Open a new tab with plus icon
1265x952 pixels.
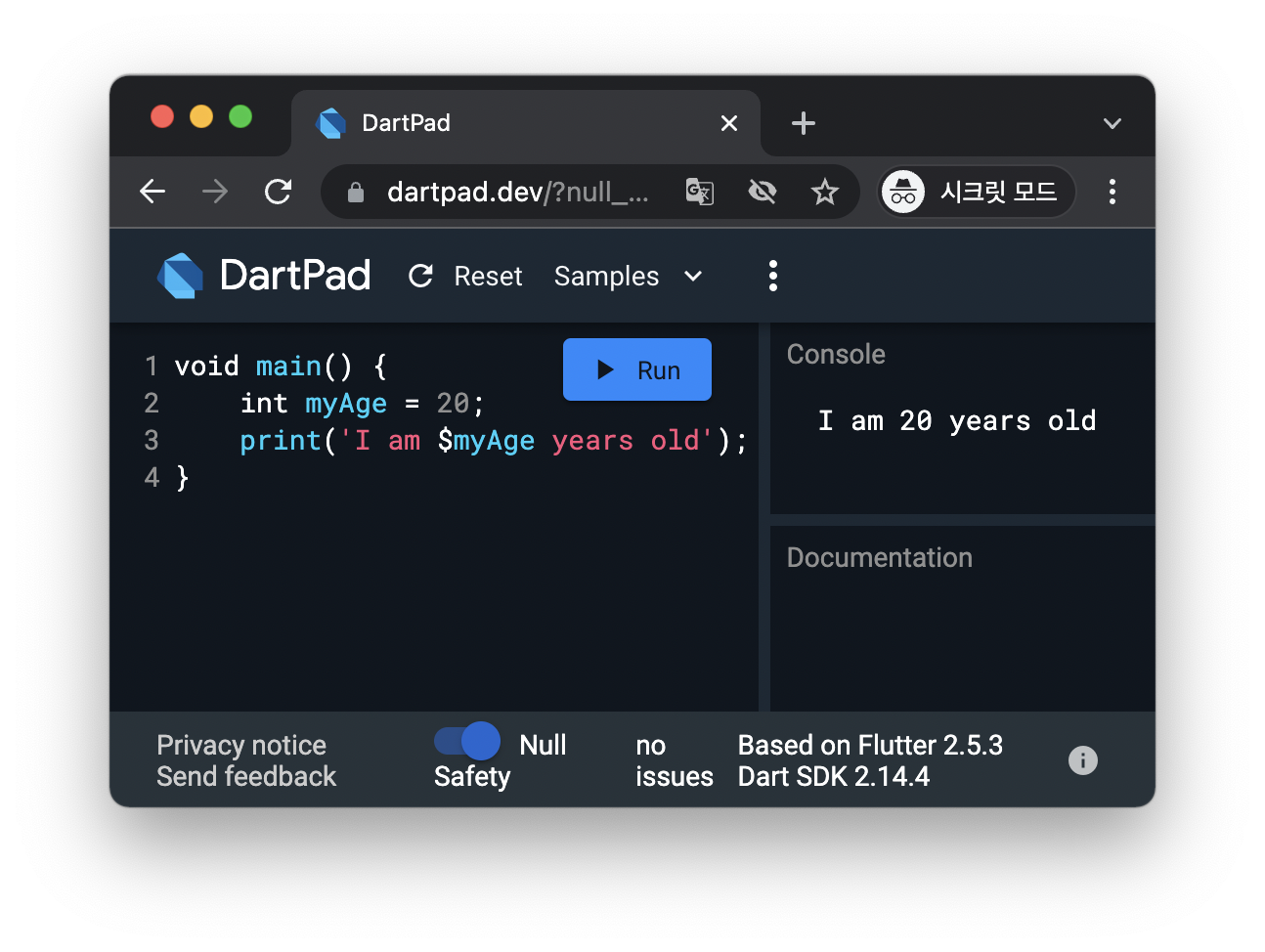pyautogui.click(x=804, y=123)
